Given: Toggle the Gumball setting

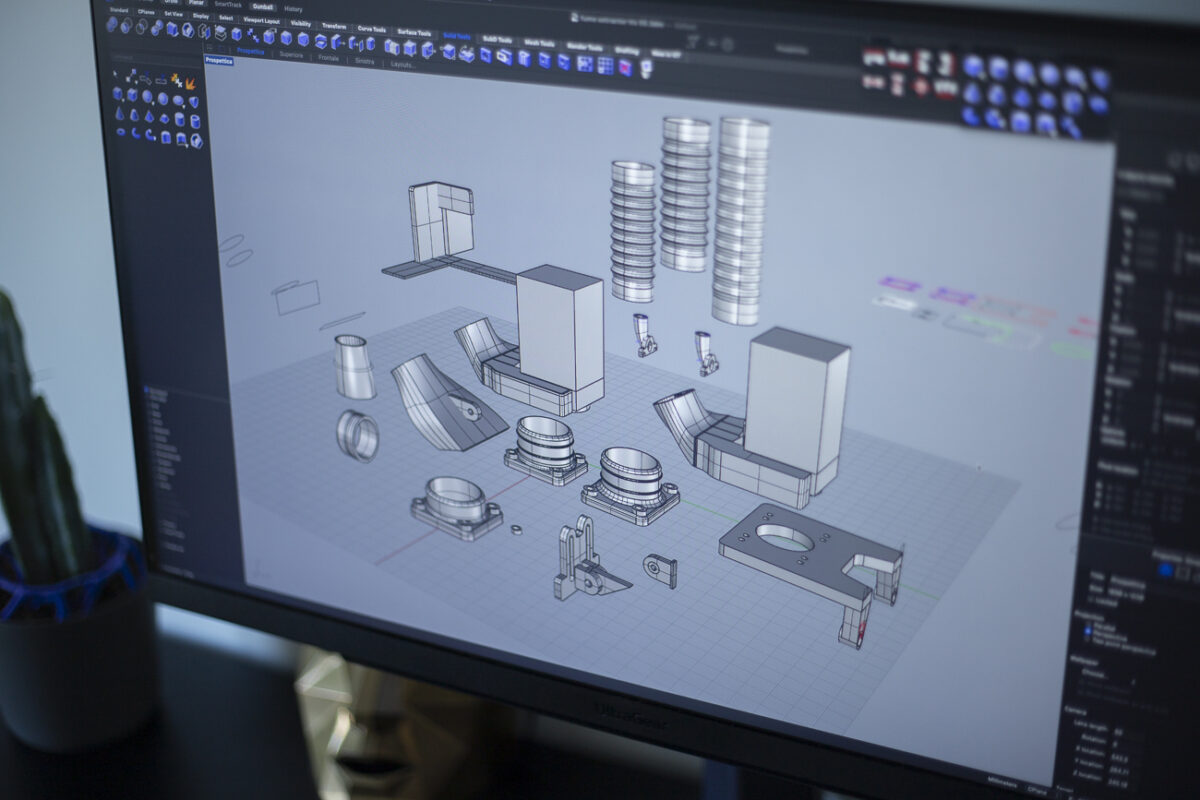Looking at the screenshot, I should point(262,7).
